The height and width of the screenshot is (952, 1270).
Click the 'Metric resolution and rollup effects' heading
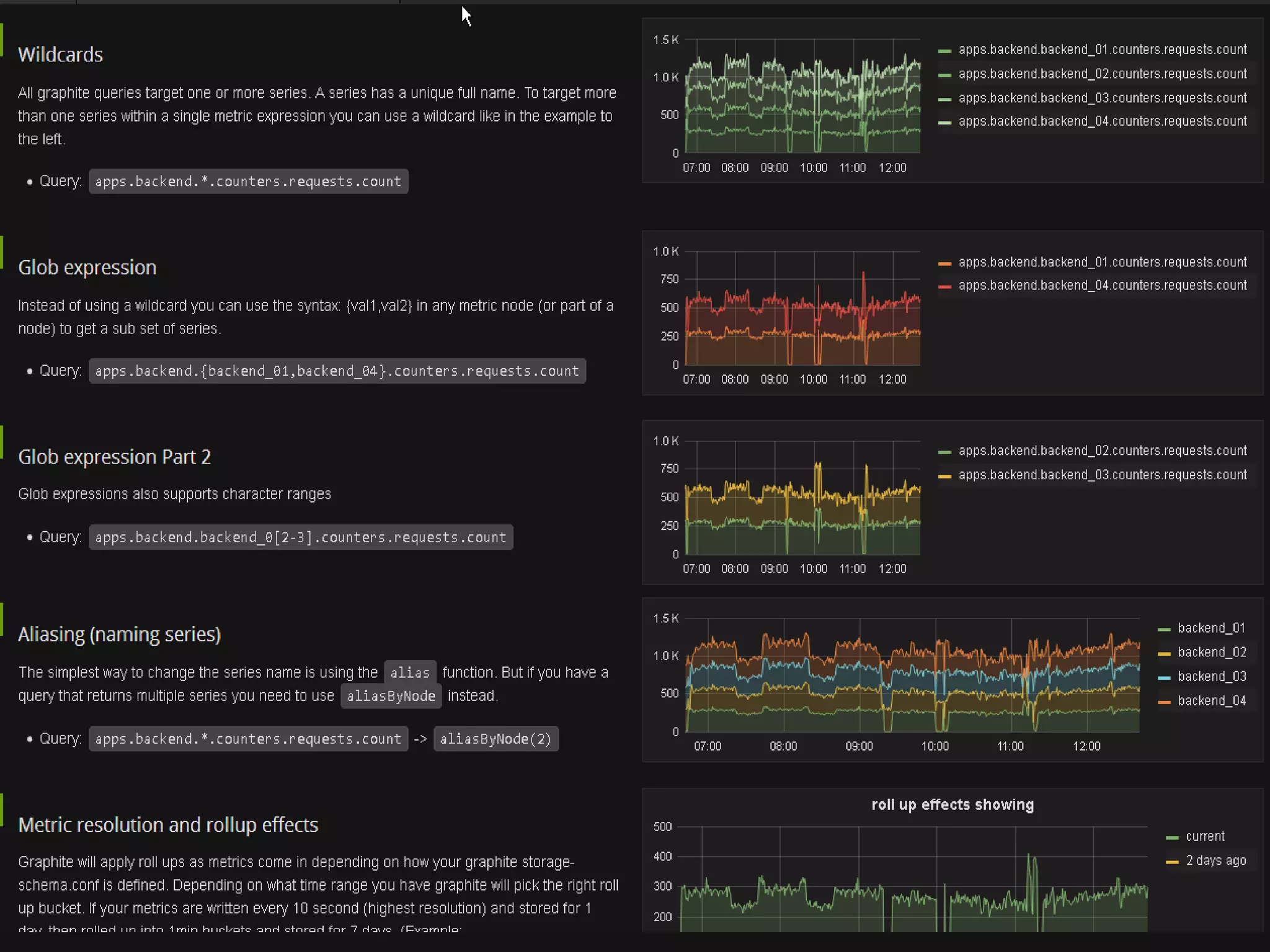pyautogui.click(x=168, y=826)
